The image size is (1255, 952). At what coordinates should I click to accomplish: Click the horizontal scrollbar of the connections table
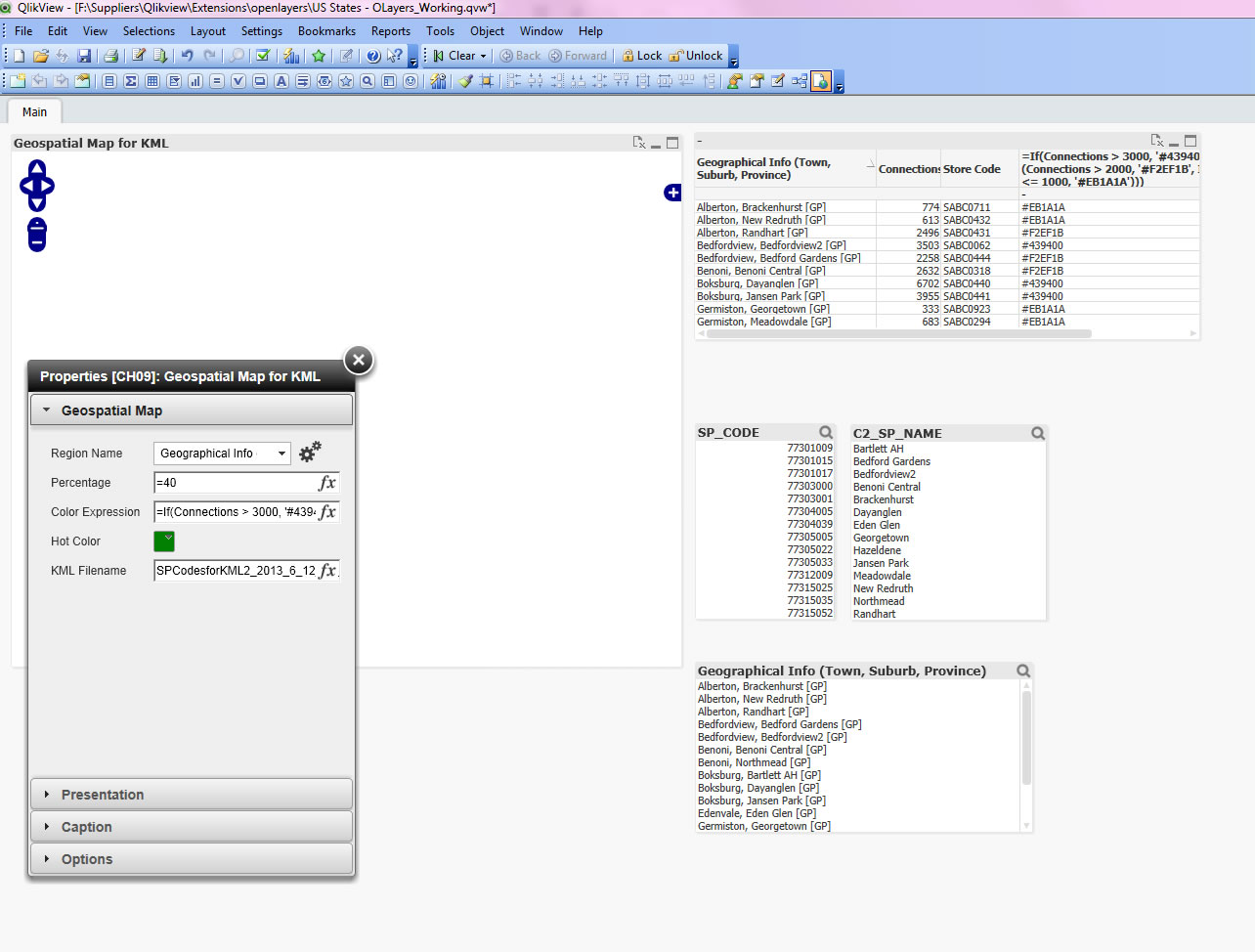[899, 333]
